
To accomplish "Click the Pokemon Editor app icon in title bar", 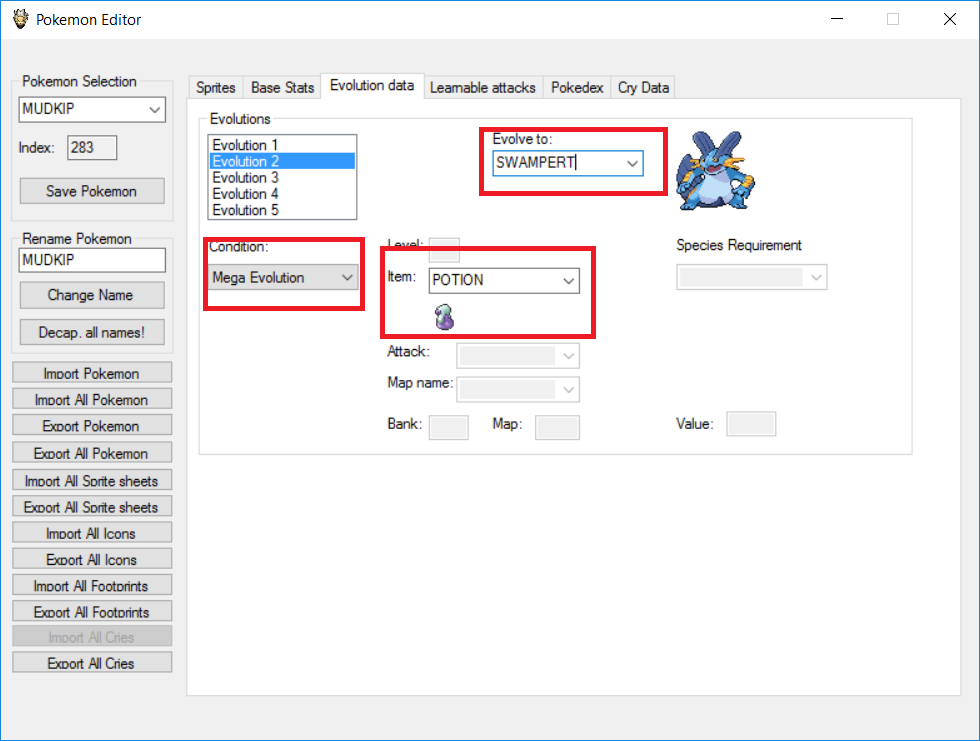I will coord(20,19).
